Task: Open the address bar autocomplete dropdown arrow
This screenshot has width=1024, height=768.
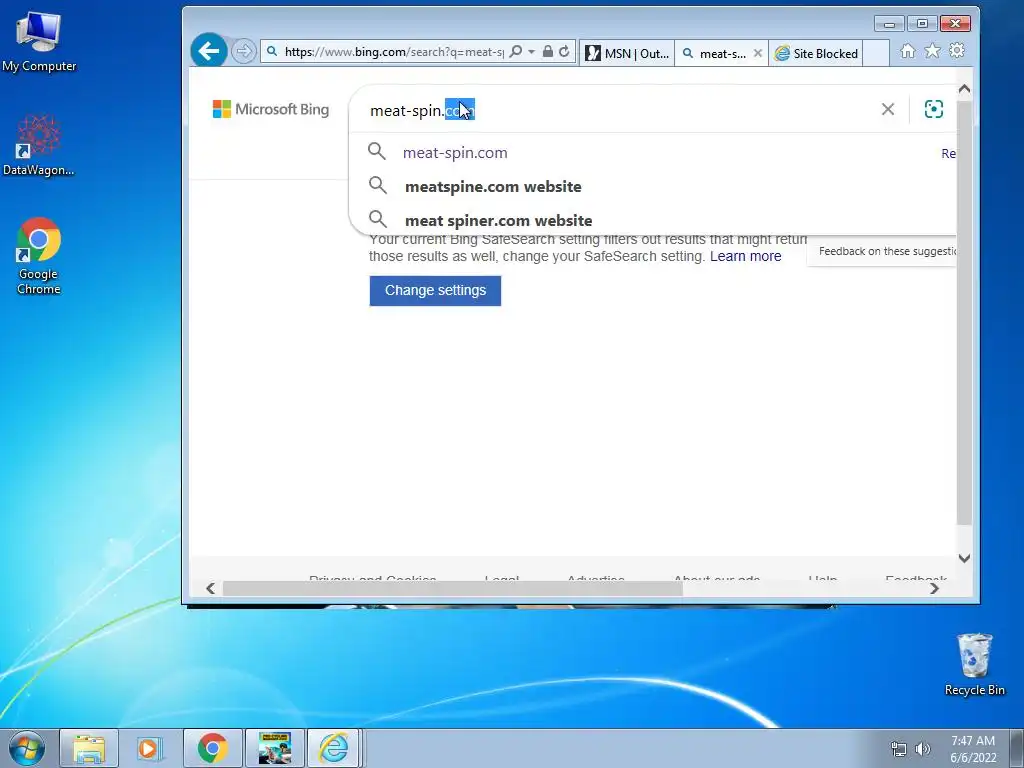Action: pos(532,52)
